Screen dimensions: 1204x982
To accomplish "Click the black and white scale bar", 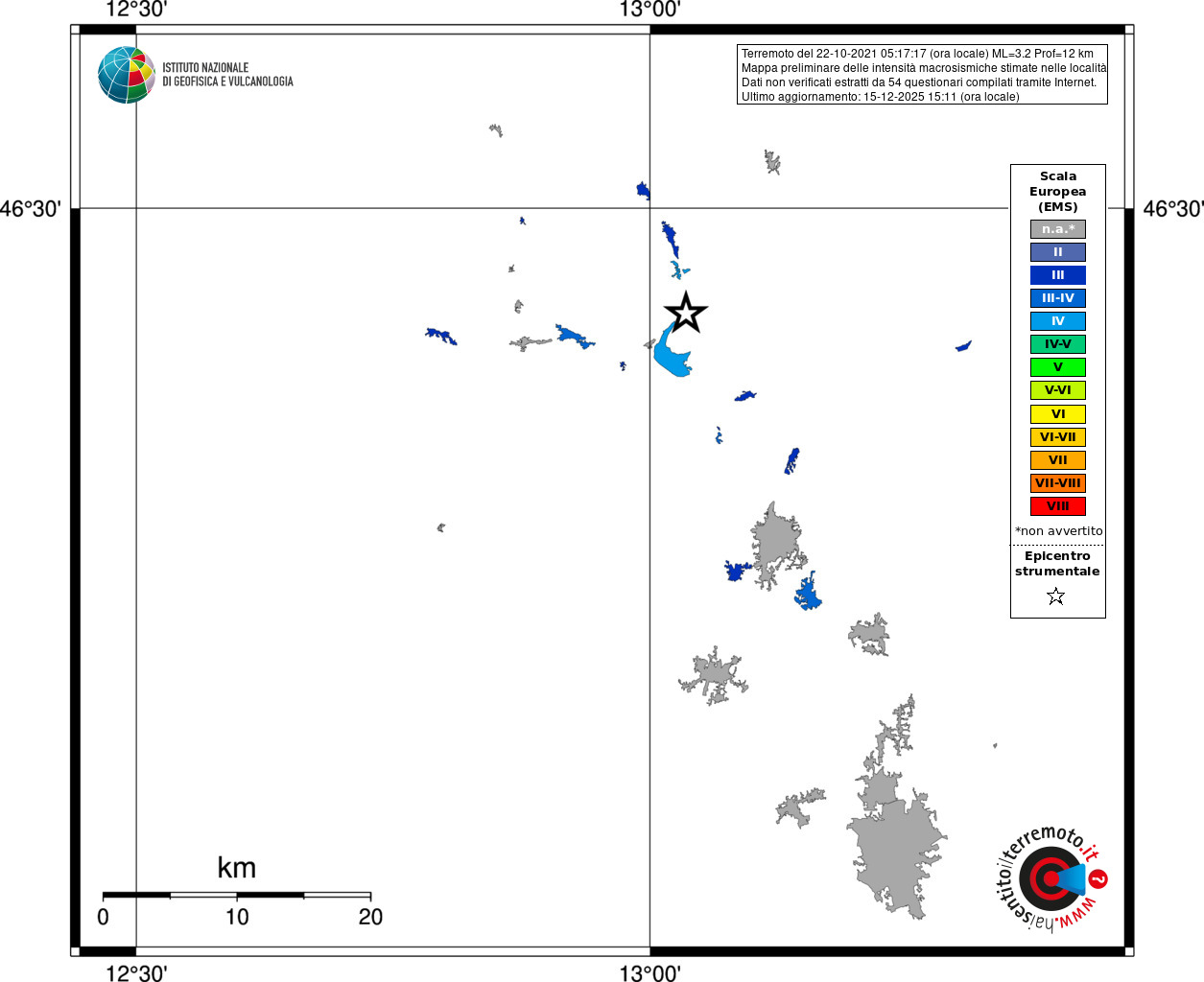I will click(237, 895).
